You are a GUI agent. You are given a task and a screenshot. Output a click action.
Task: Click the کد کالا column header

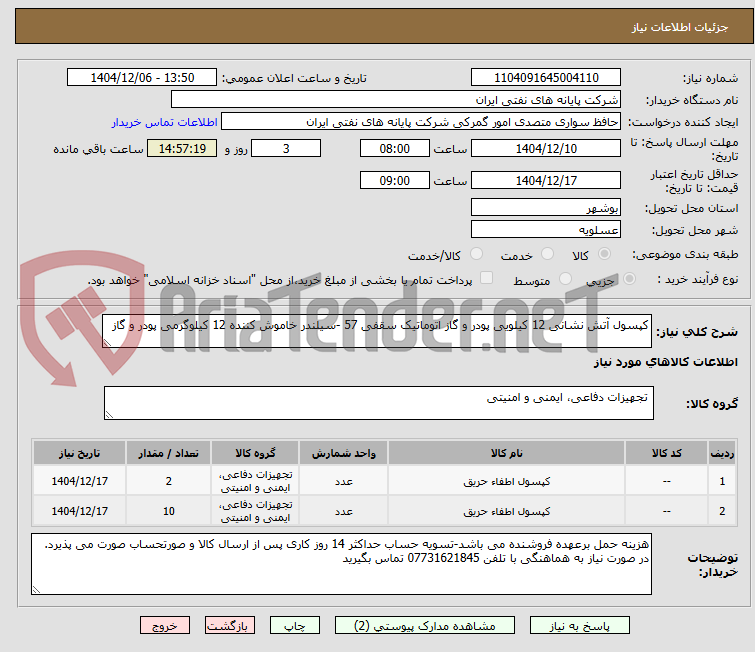click(666, 453)
